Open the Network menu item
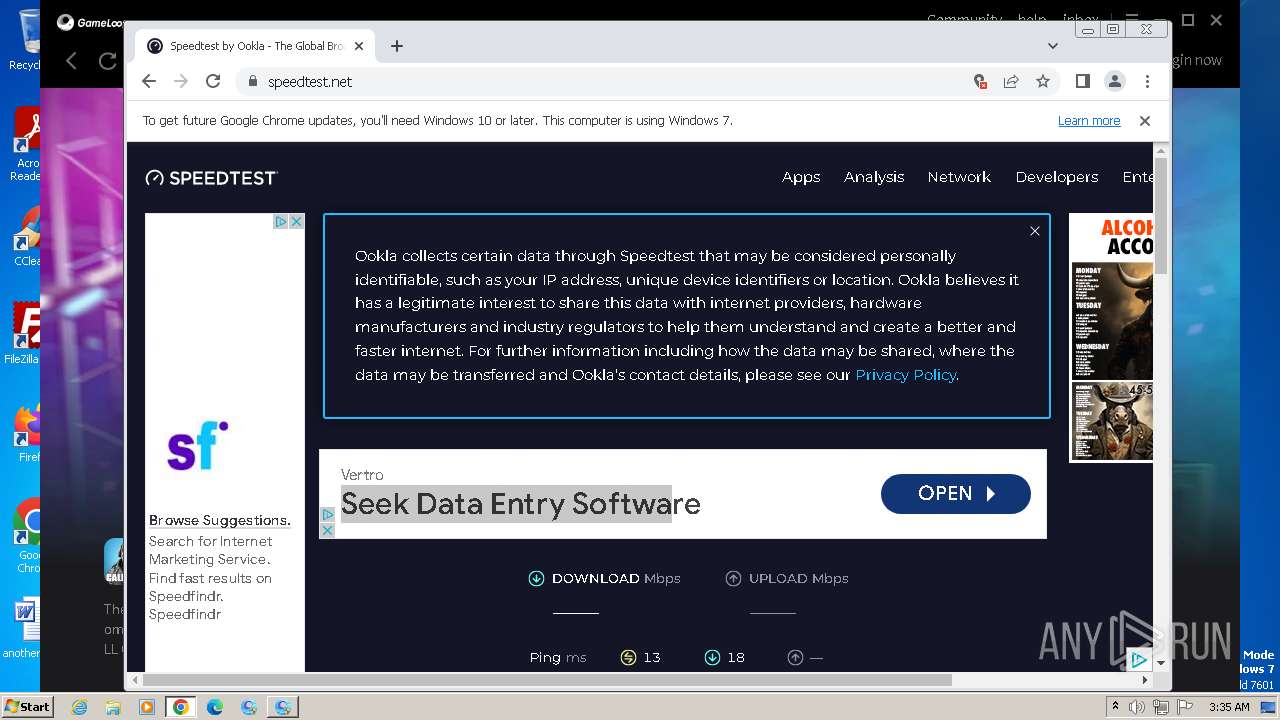1280x720 pixels. (959, 177)
